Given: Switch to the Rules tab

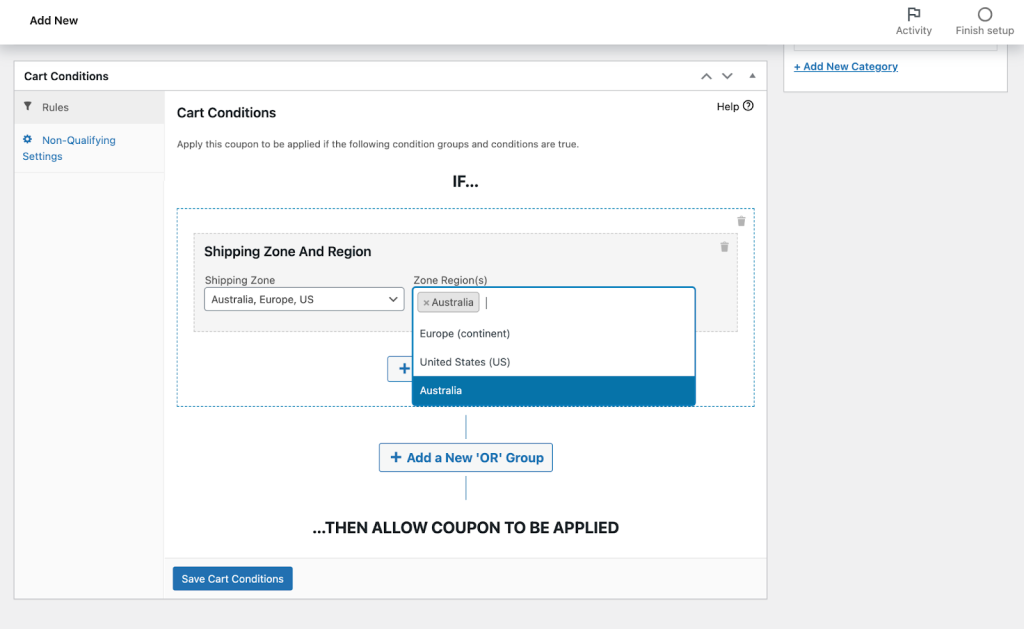Looking at the screenshot, I should point(55,107).
